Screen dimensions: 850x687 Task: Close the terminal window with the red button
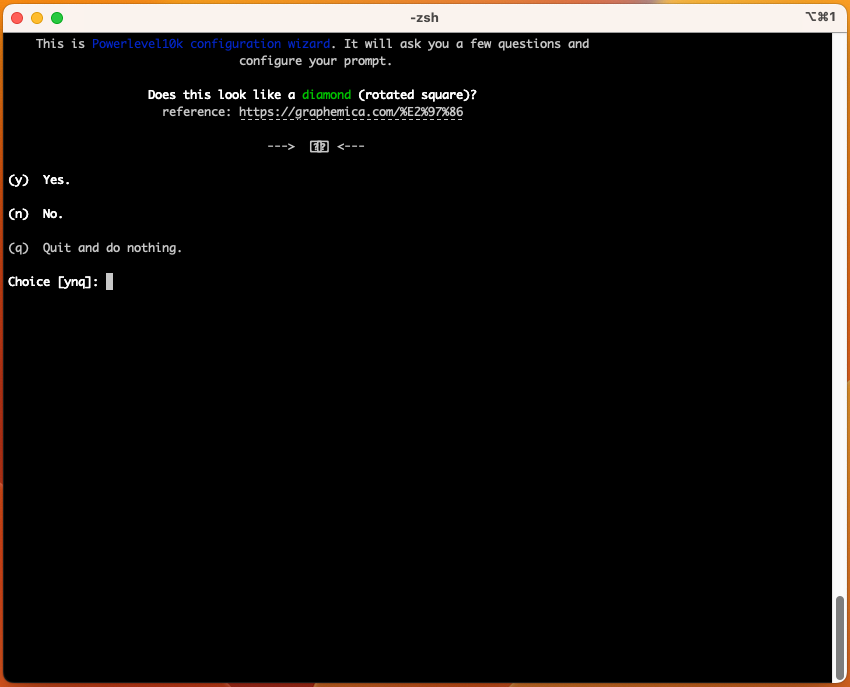(x=17, y=18)
